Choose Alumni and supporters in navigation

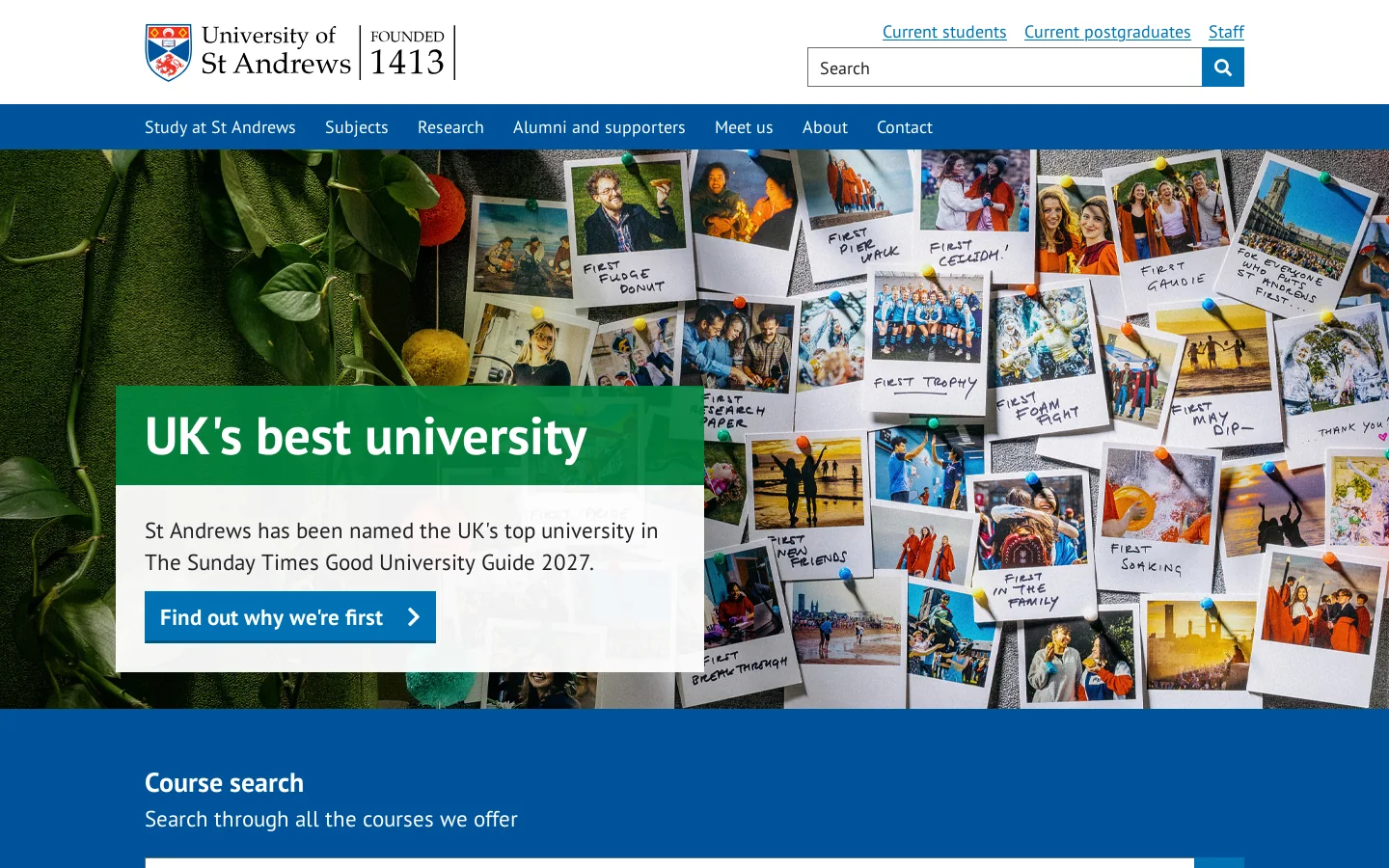tap(599, 127)
